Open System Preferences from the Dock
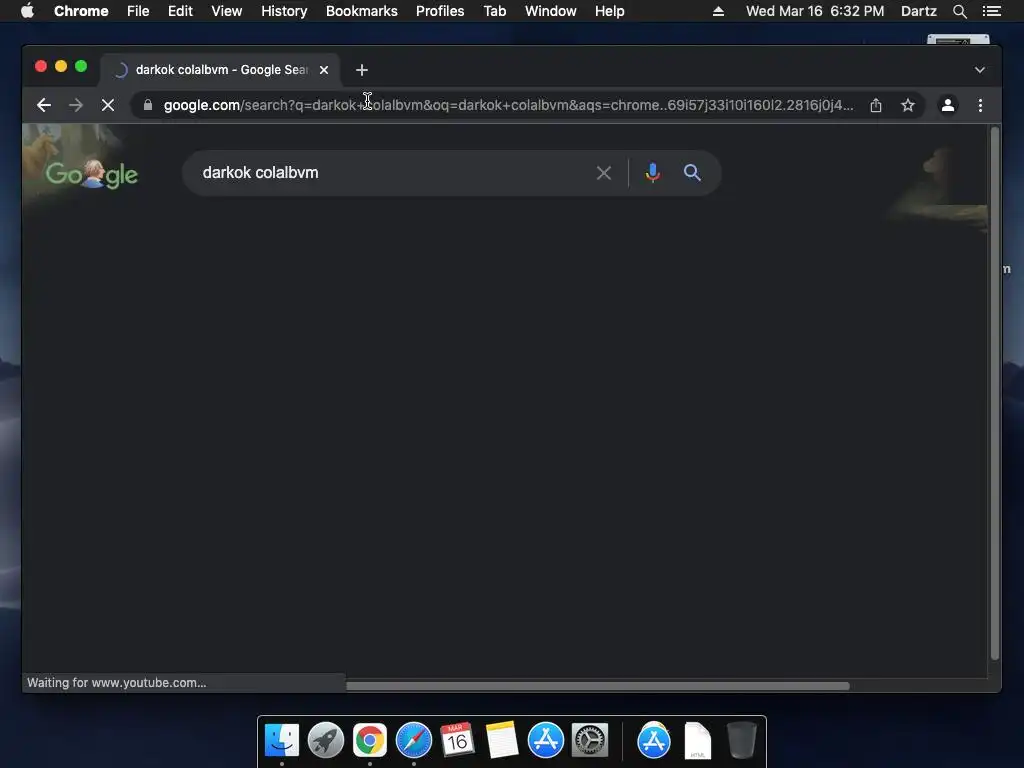 pos(590,740)
